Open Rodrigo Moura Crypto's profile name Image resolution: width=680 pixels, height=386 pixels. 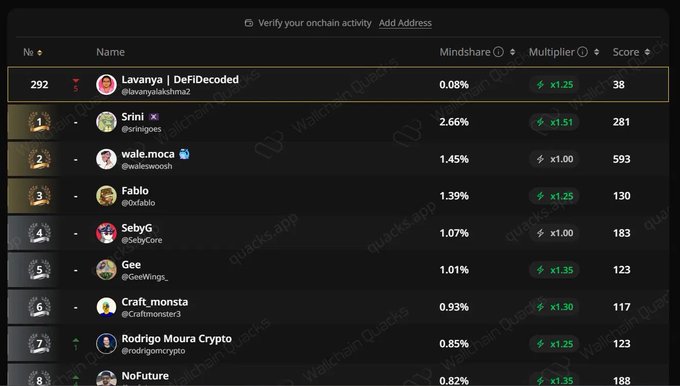pyautogui.click(x=177, y=338)
